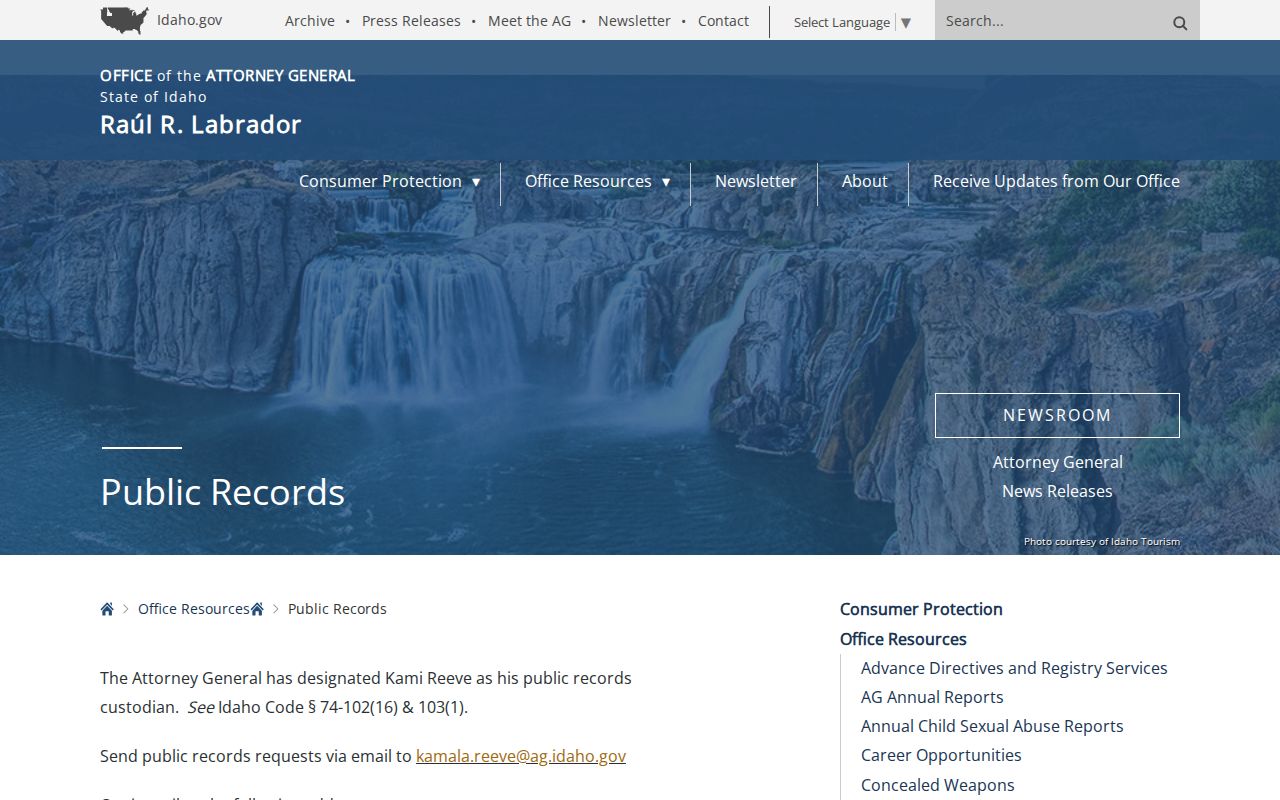
Task: Click Raúl R. Labrador site title
Action: click(x=200, y=124)
